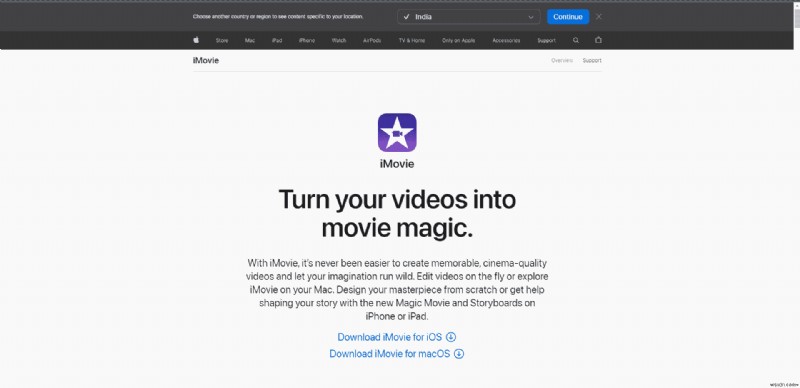
Task: Open the Accessories menu
Action: point(506,40)
